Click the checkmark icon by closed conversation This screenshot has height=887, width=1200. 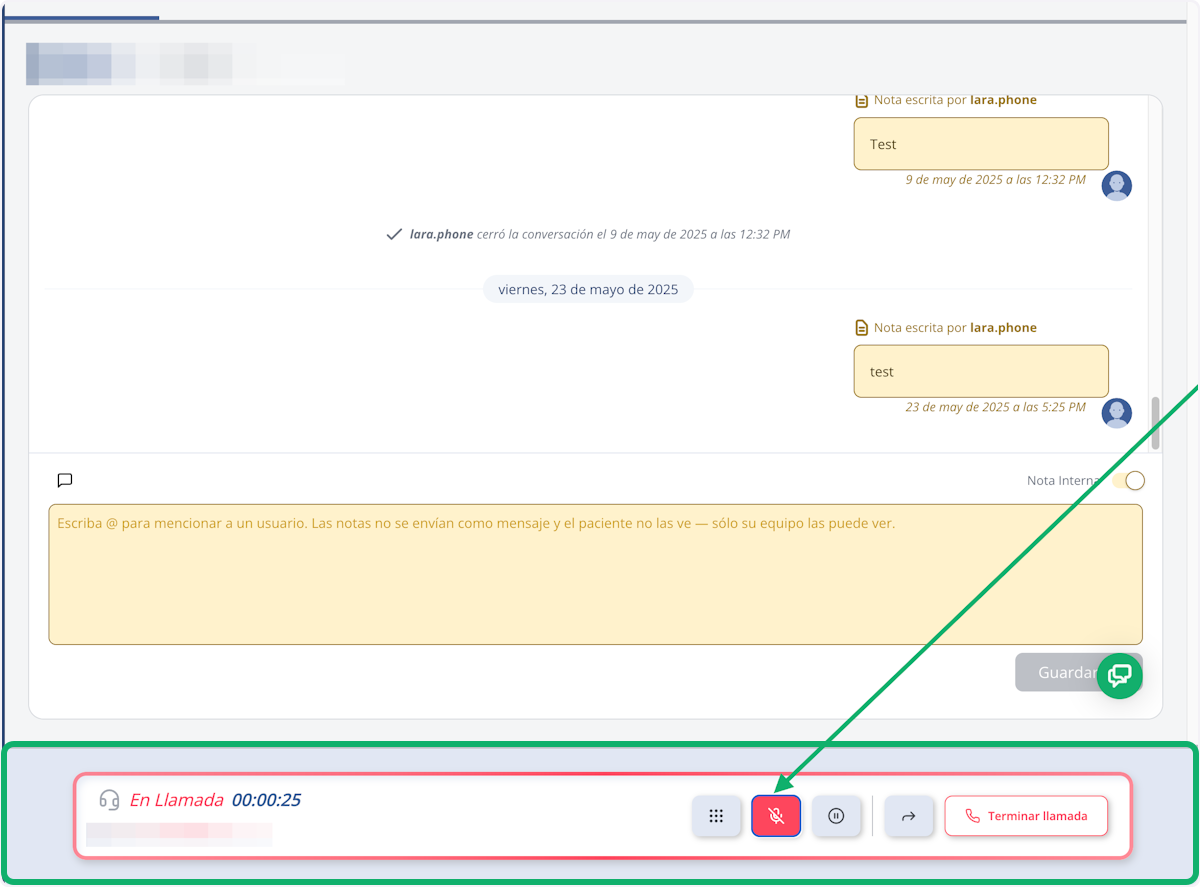point(394,234)
